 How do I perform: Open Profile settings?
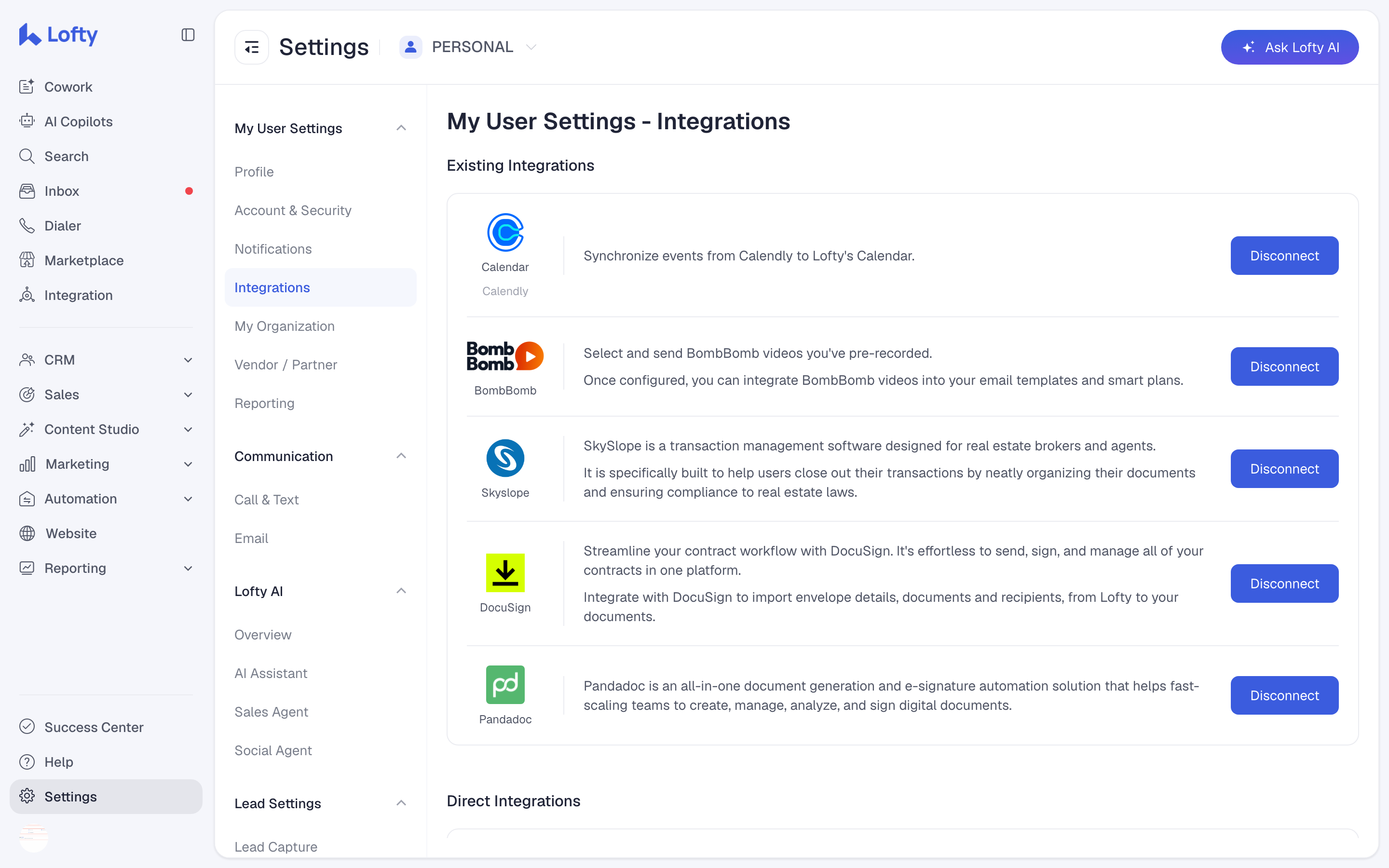320,172
